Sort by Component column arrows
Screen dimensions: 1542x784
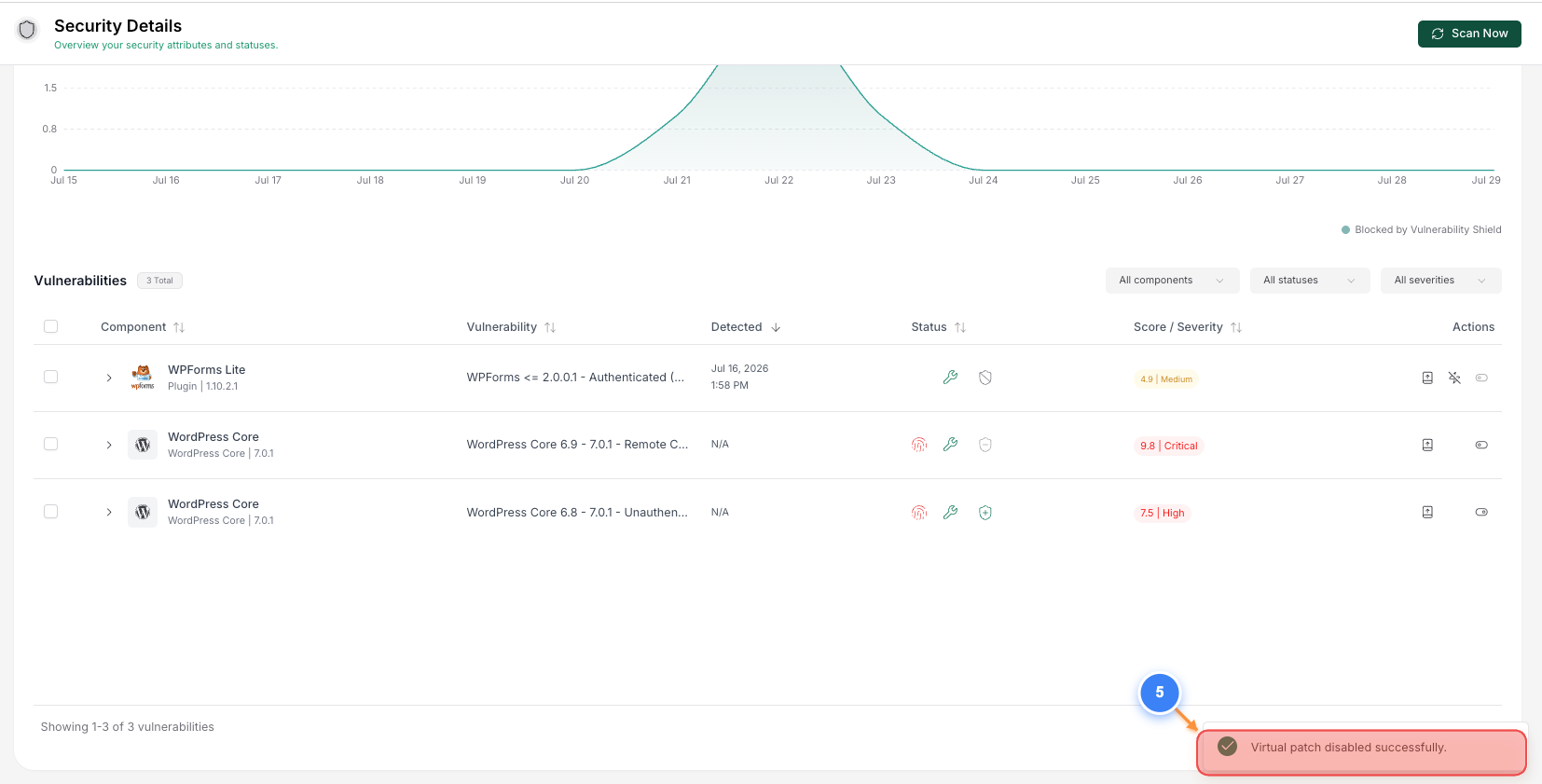pos(179,327)
